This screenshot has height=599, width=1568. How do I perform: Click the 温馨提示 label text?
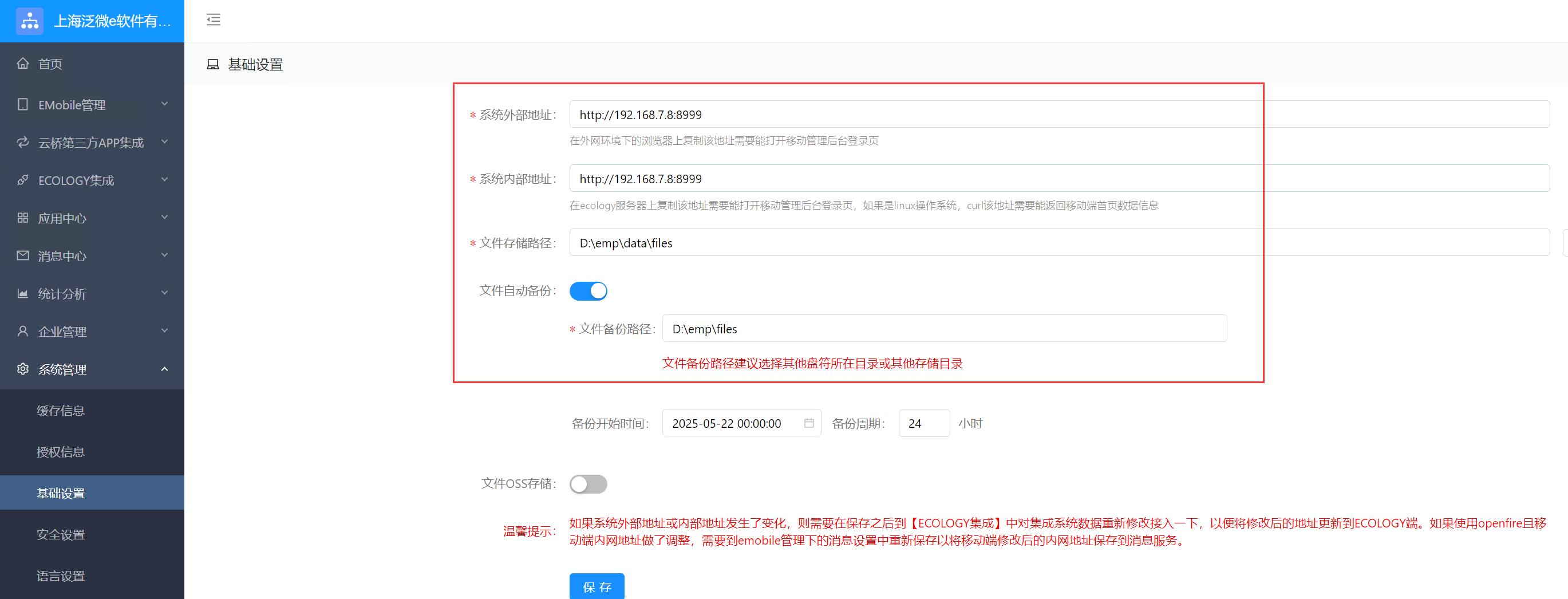pos(529,531)
